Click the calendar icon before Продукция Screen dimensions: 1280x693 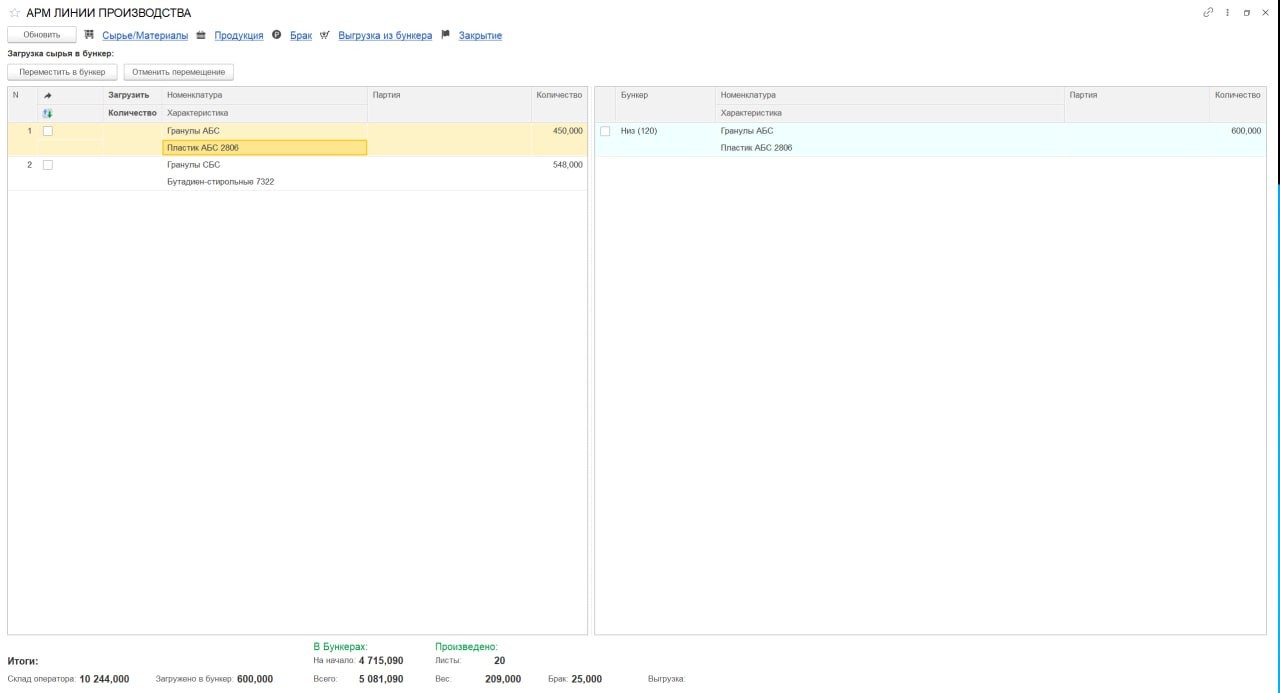point(201,35)
